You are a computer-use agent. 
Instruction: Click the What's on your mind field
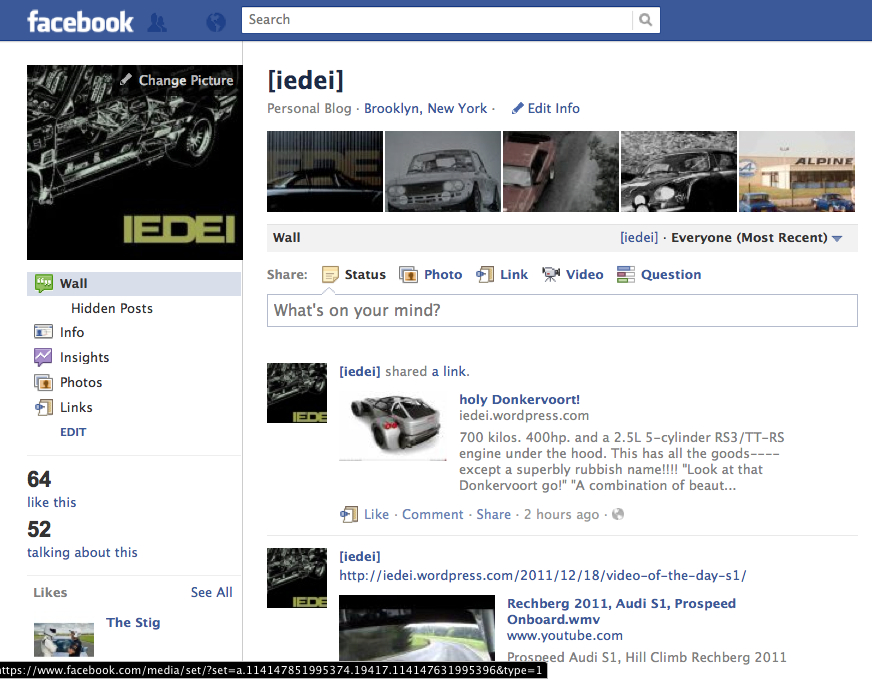pos(562,310)
